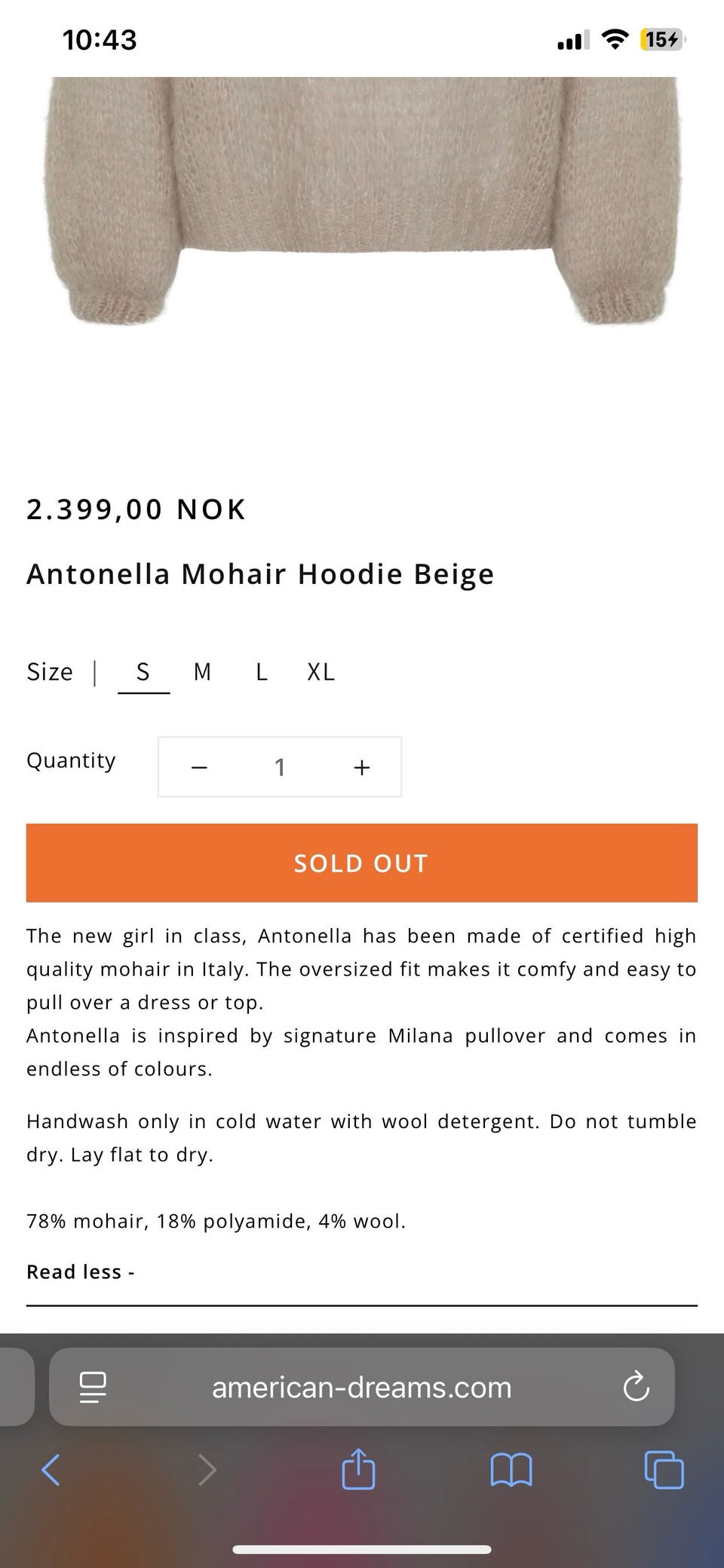Open the Safari share sheet icon
Viewport: 724px width, 1568px height.
click(358, 1468)
